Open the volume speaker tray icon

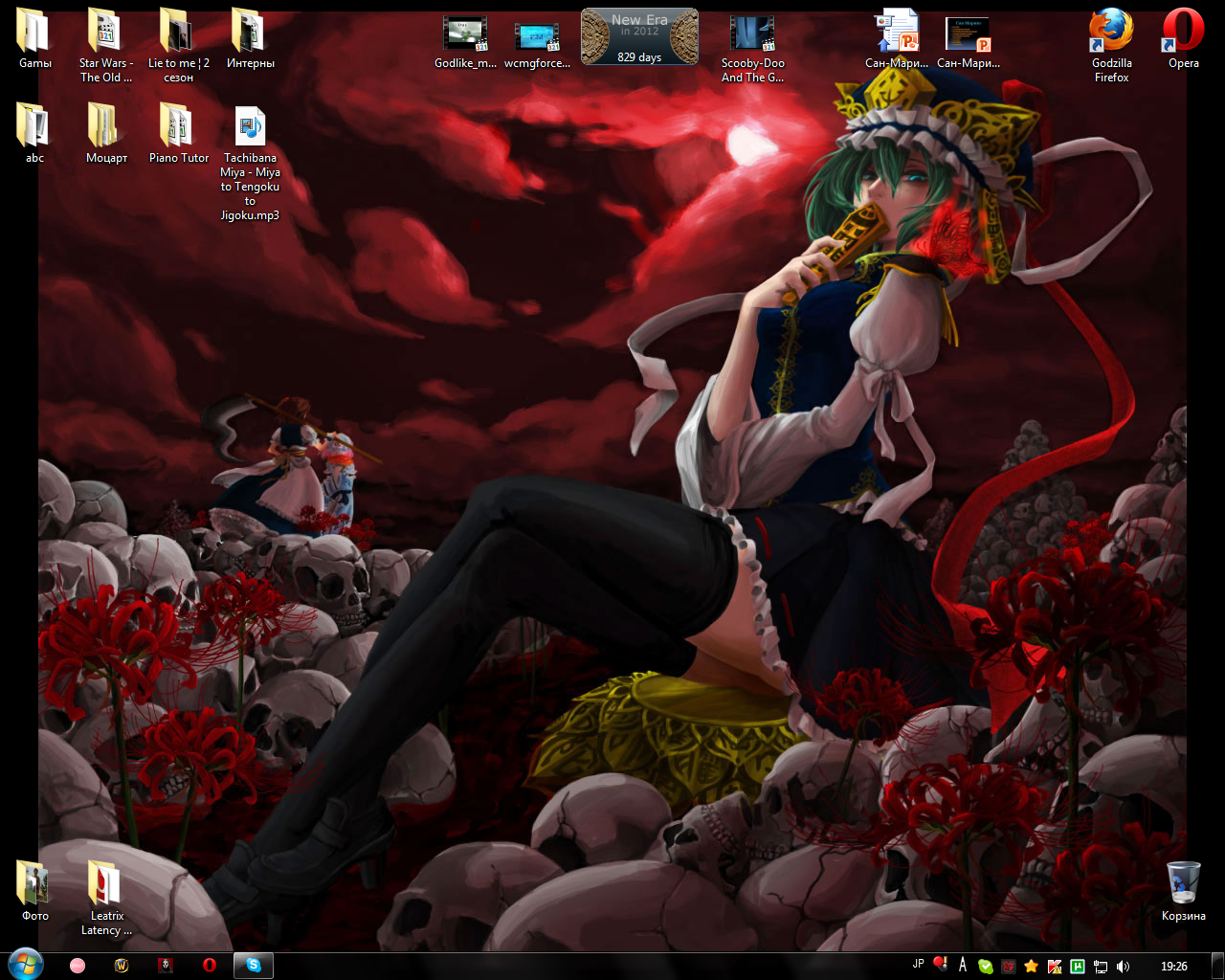click(1124, 967)
